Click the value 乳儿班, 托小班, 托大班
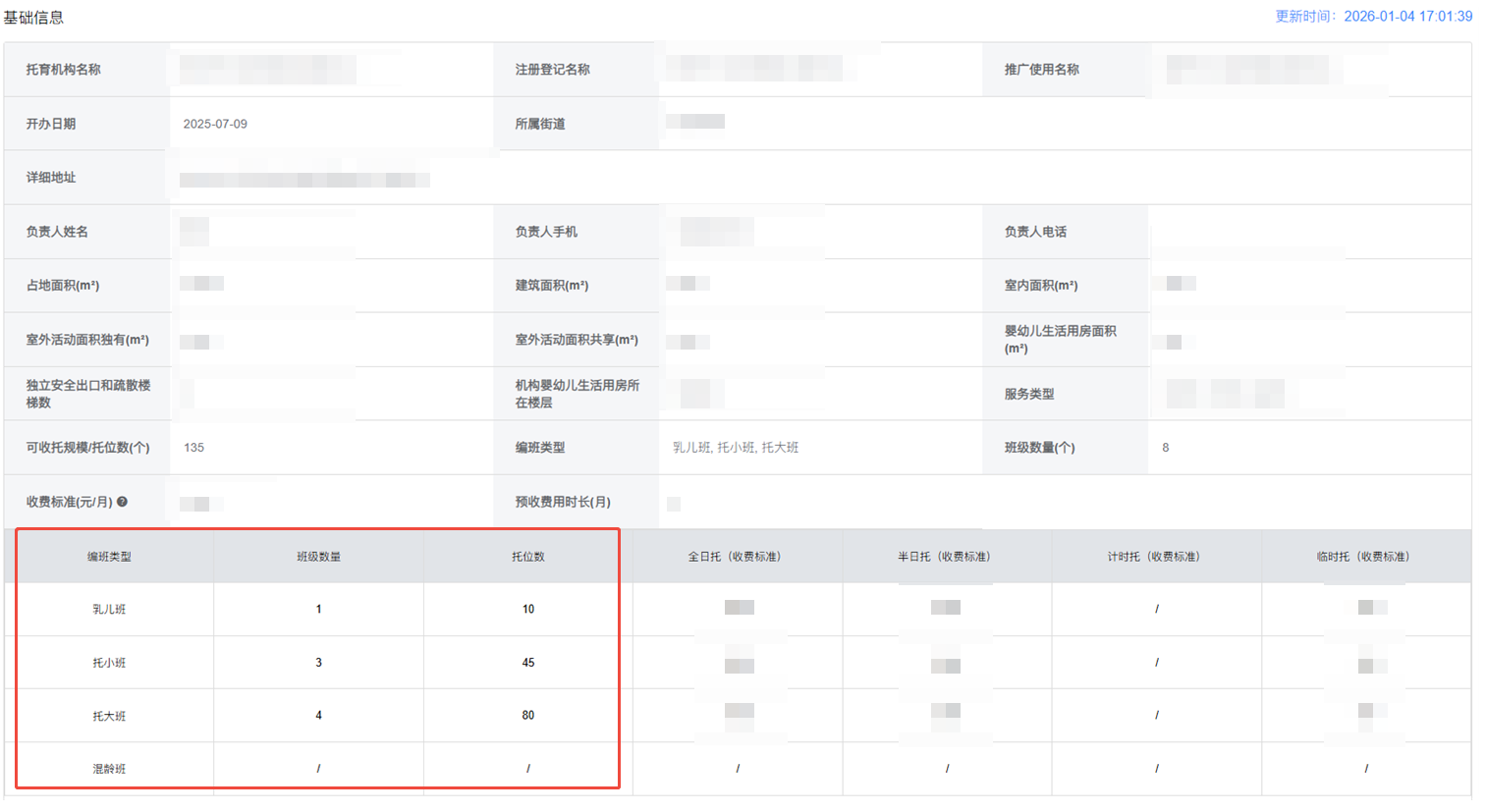 (x=735, y=448)
